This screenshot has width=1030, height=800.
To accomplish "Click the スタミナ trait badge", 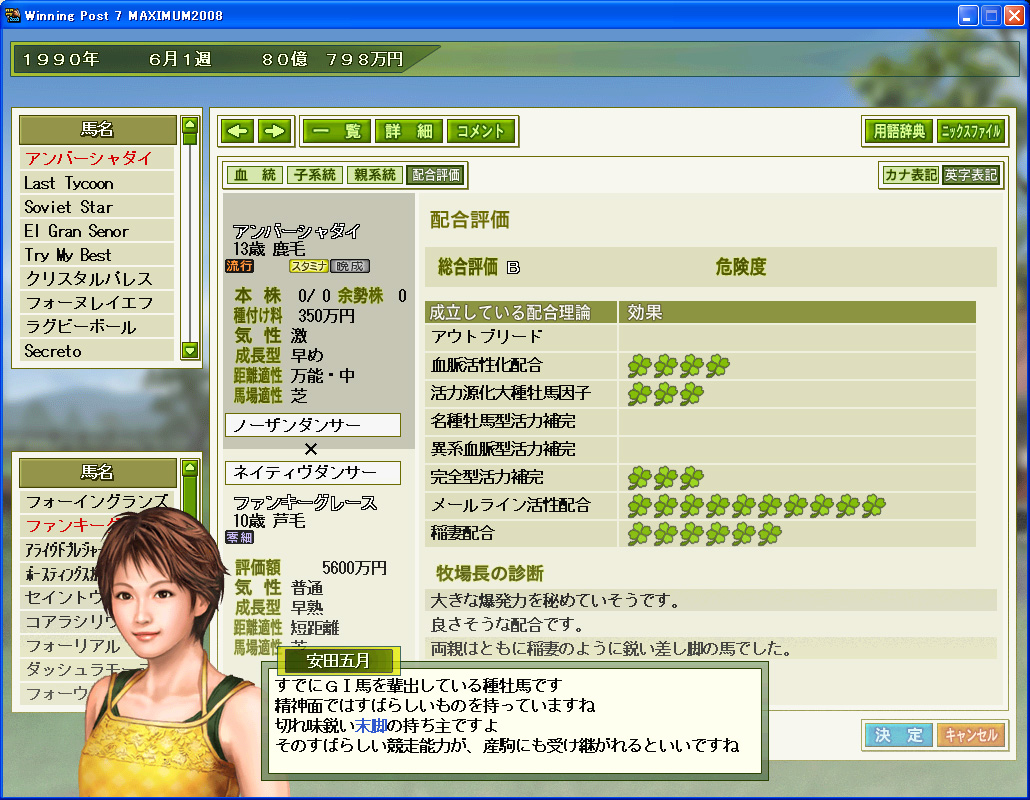I will click(x=308, y=266).
